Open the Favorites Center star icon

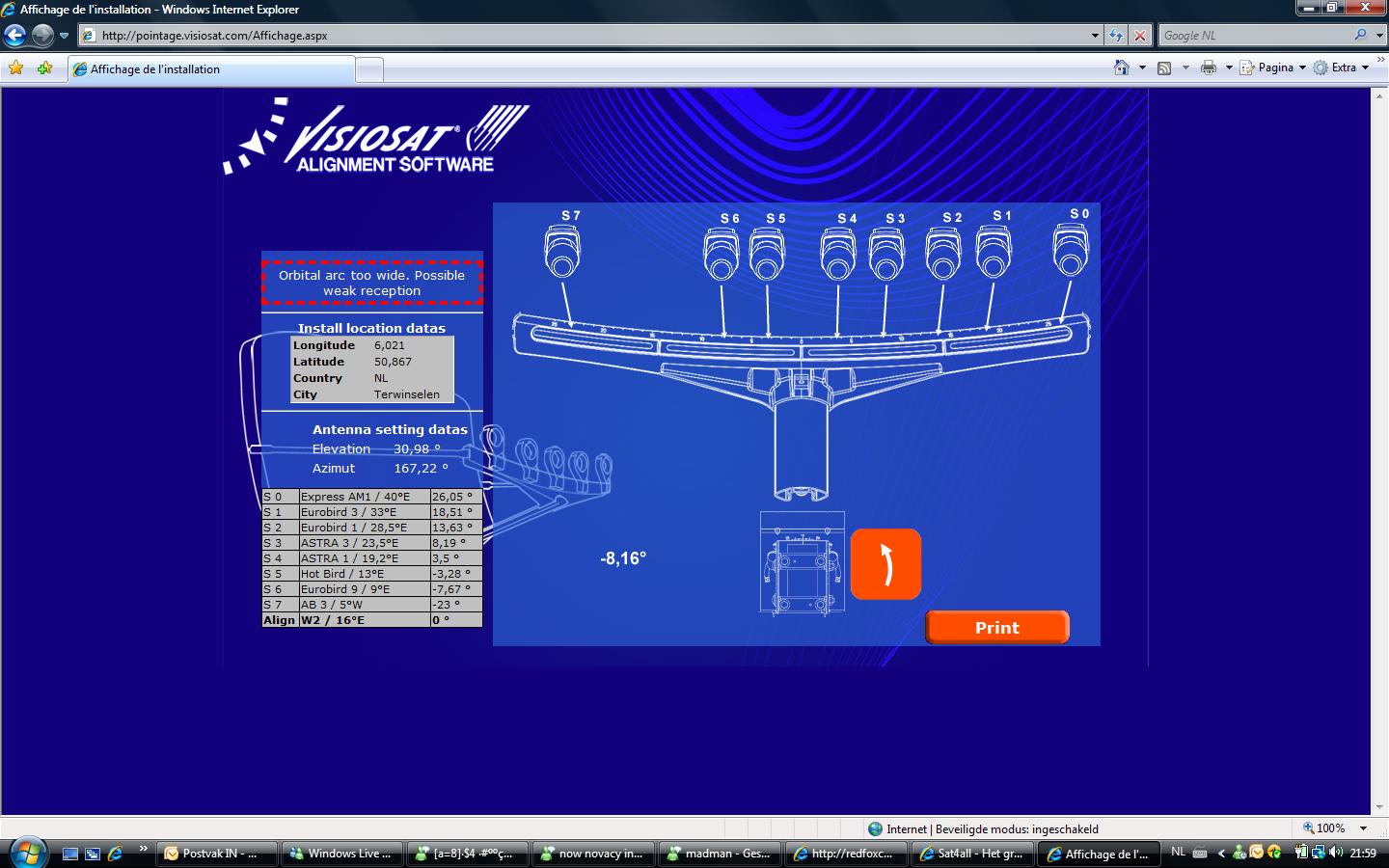point(15,68)
